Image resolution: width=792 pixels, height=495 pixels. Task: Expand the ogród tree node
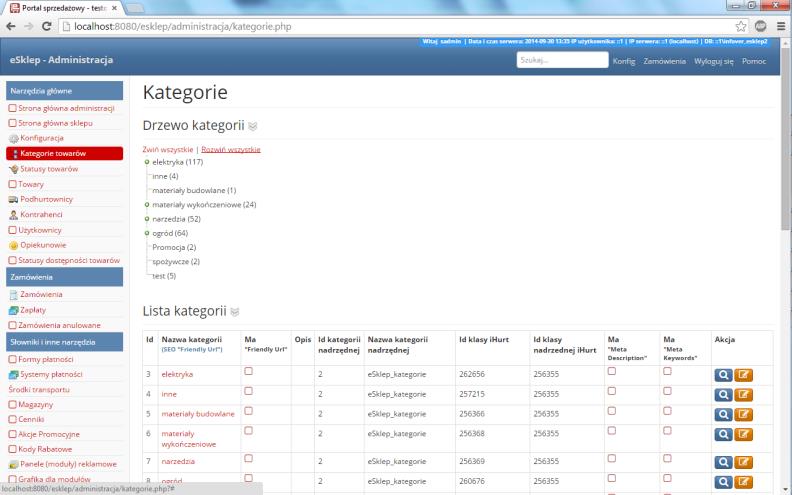pyautogui.click(x=147, y=233)
